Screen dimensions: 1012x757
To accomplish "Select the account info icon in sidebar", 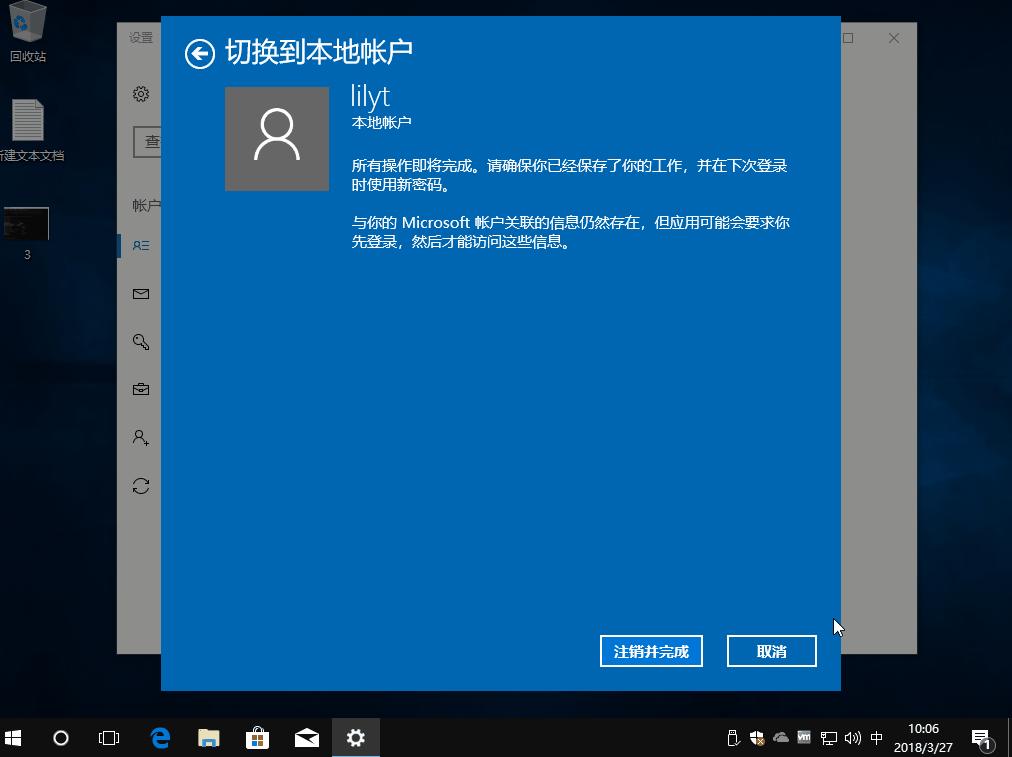I will click(141, 245).
